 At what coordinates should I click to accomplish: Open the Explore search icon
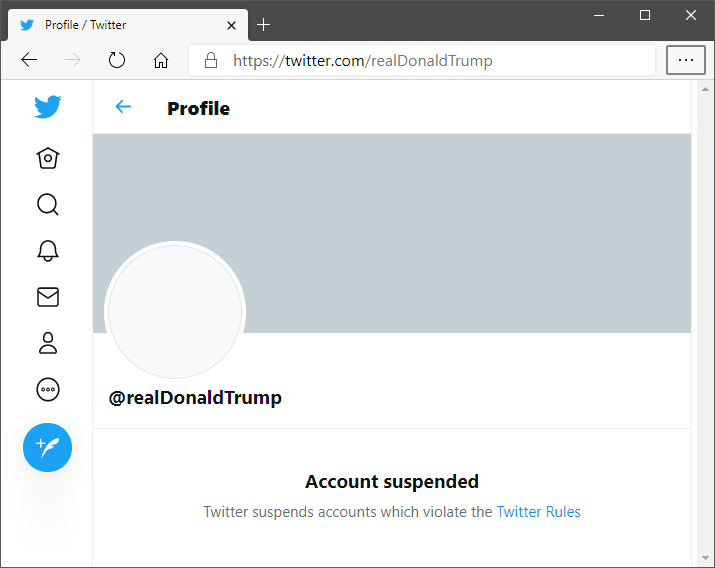(47, 205)
